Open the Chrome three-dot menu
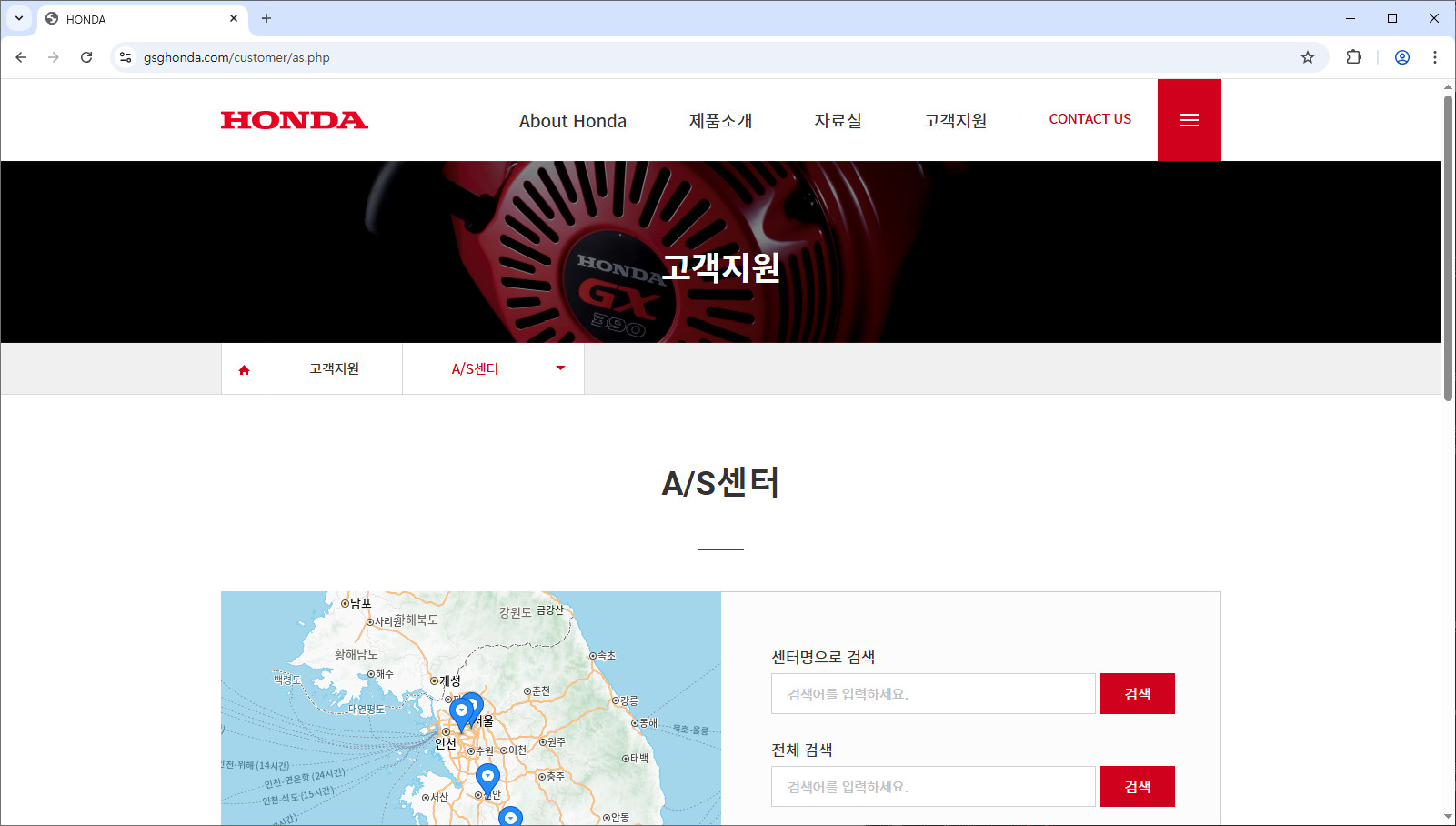This screenshot has height=826, width=1456. pos(1435,57)
